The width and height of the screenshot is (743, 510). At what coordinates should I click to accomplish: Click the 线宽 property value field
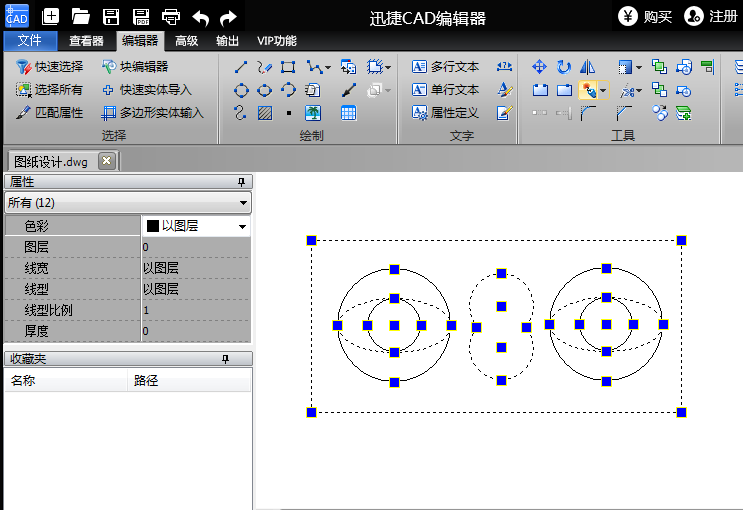click(x=195, y=268)
